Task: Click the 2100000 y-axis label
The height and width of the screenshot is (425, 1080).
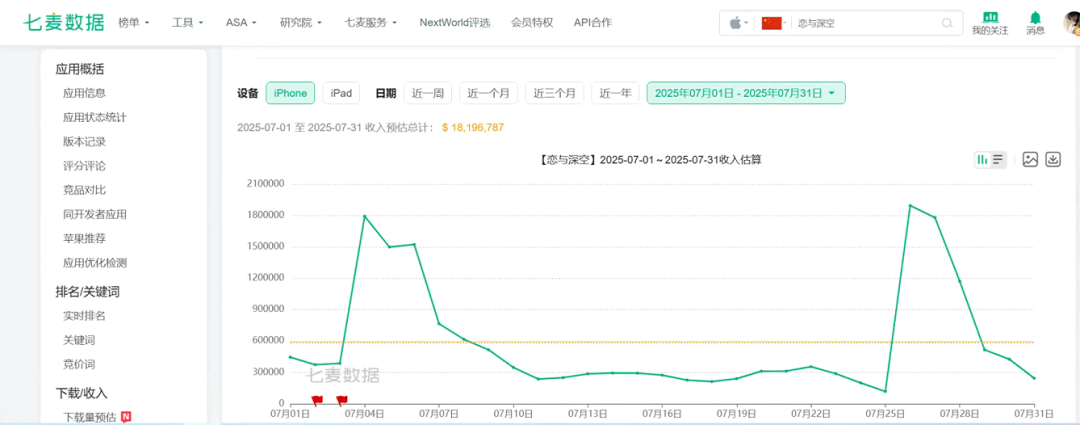Action: click(264, 184)
